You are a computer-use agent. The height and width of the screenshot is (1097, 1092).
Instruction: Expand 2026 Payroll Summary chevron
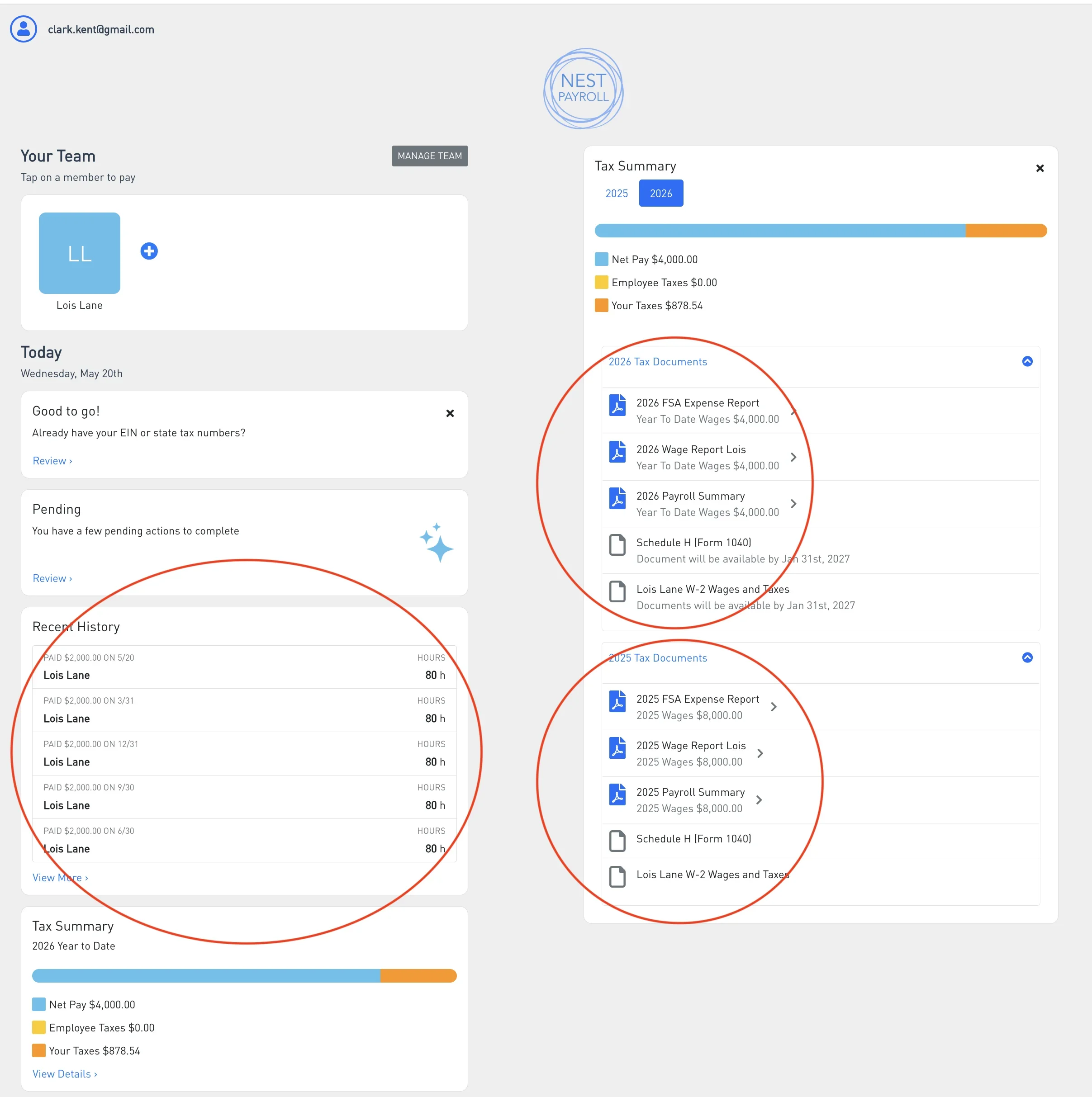pyautogui.click(x=794, y=504)
